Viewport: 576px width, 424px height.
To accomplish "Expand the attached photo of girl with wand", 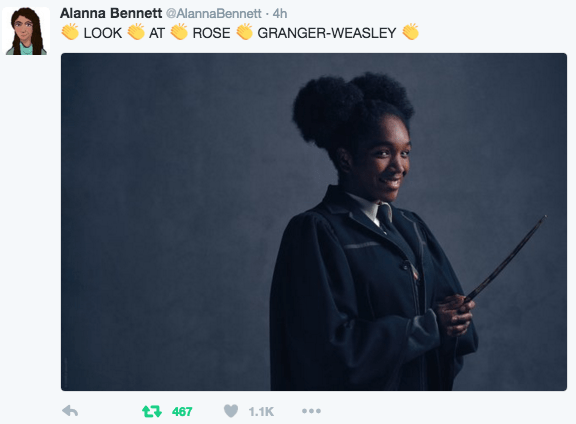I will 314,222.
